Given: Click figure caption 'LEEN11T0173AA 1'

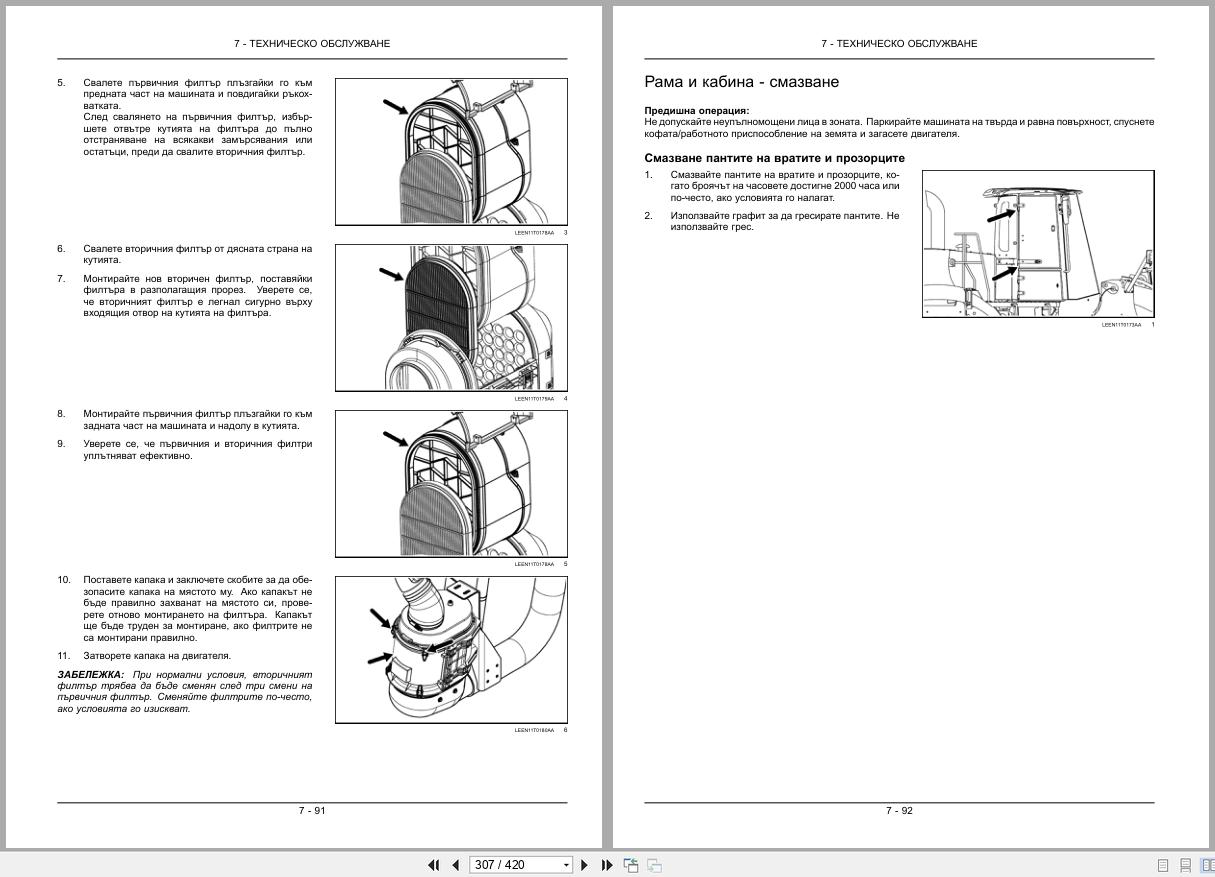Looking at the screenshot, I should (x=1128, y=324).
